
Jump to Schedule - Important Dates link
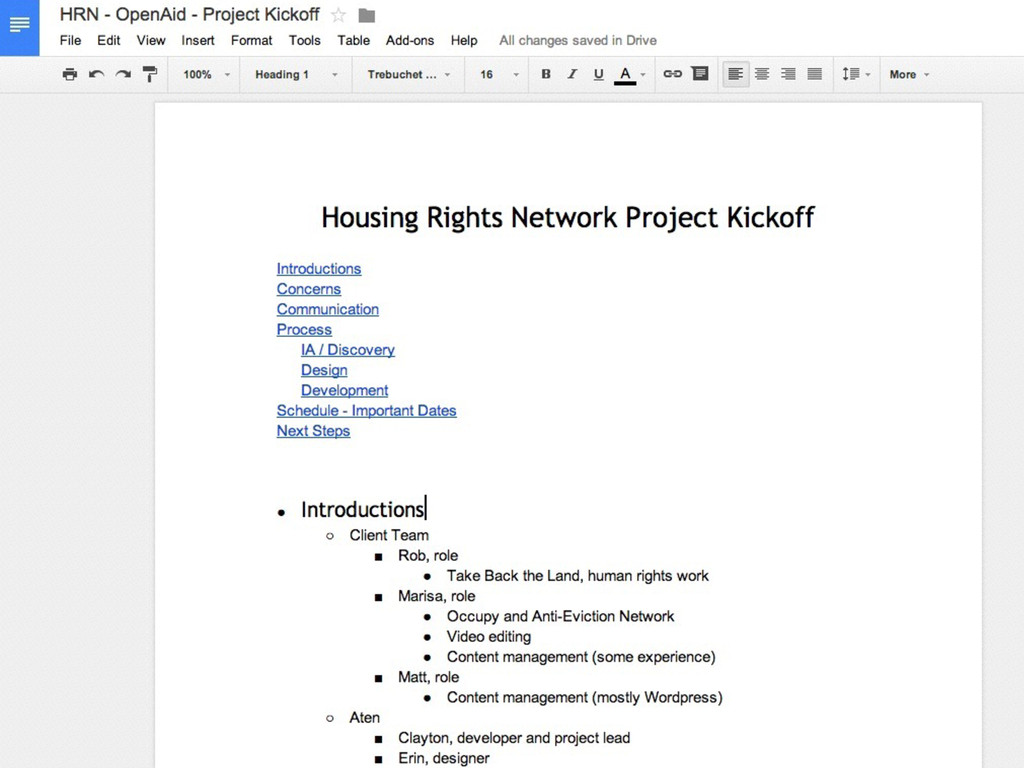click(366, 410)
